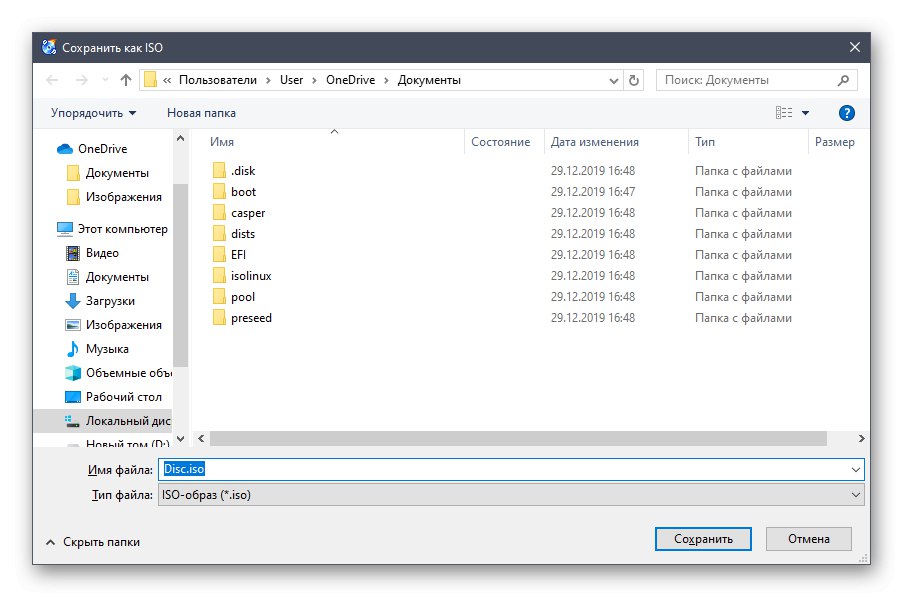This screenshot has height=597, width=903.
Task: Open the Музыка folder in sidebar
Action: [107, 349]
